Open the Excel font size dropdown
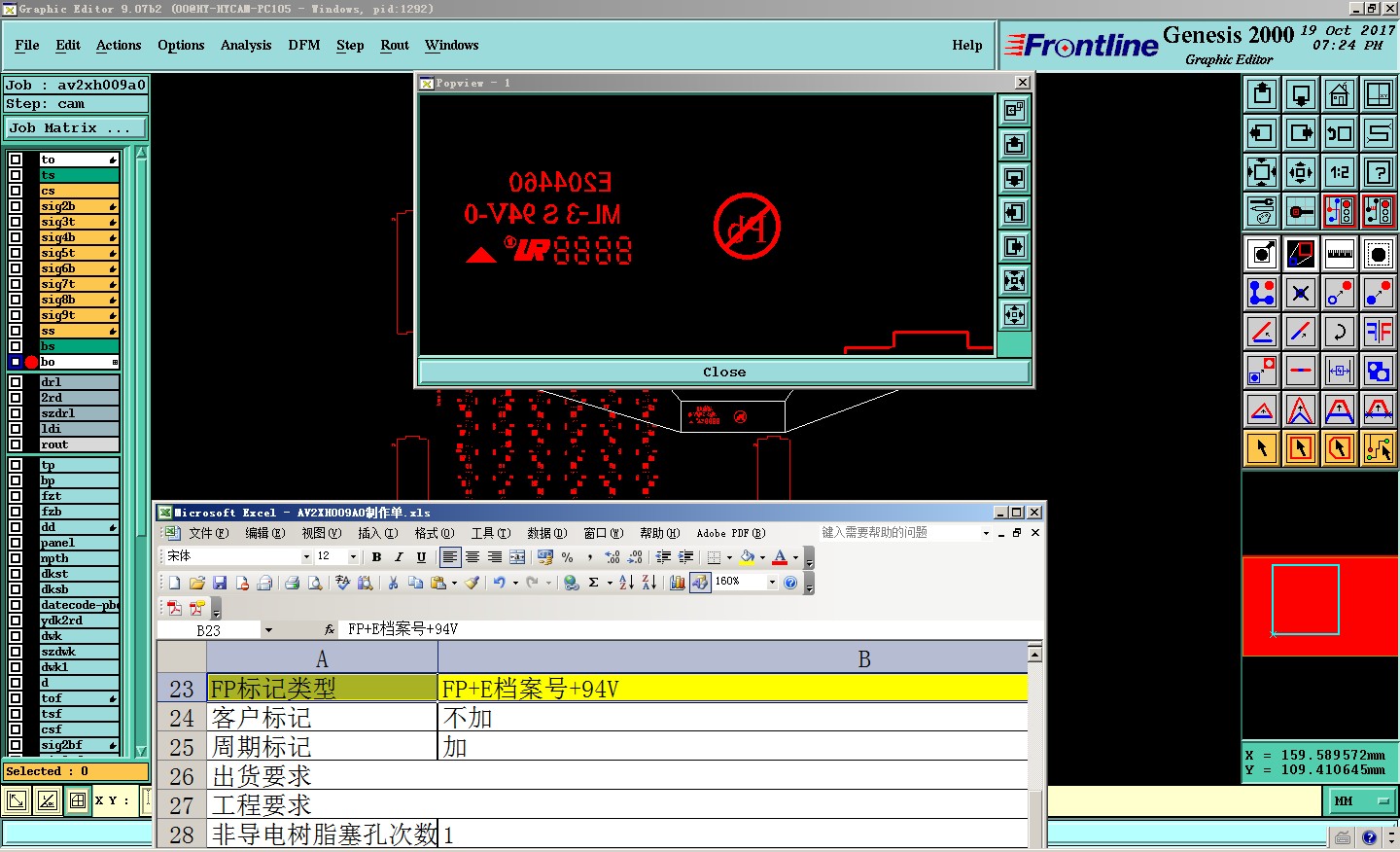Image resolution: width=1400 pixels, height=852 pixels. 353,557
